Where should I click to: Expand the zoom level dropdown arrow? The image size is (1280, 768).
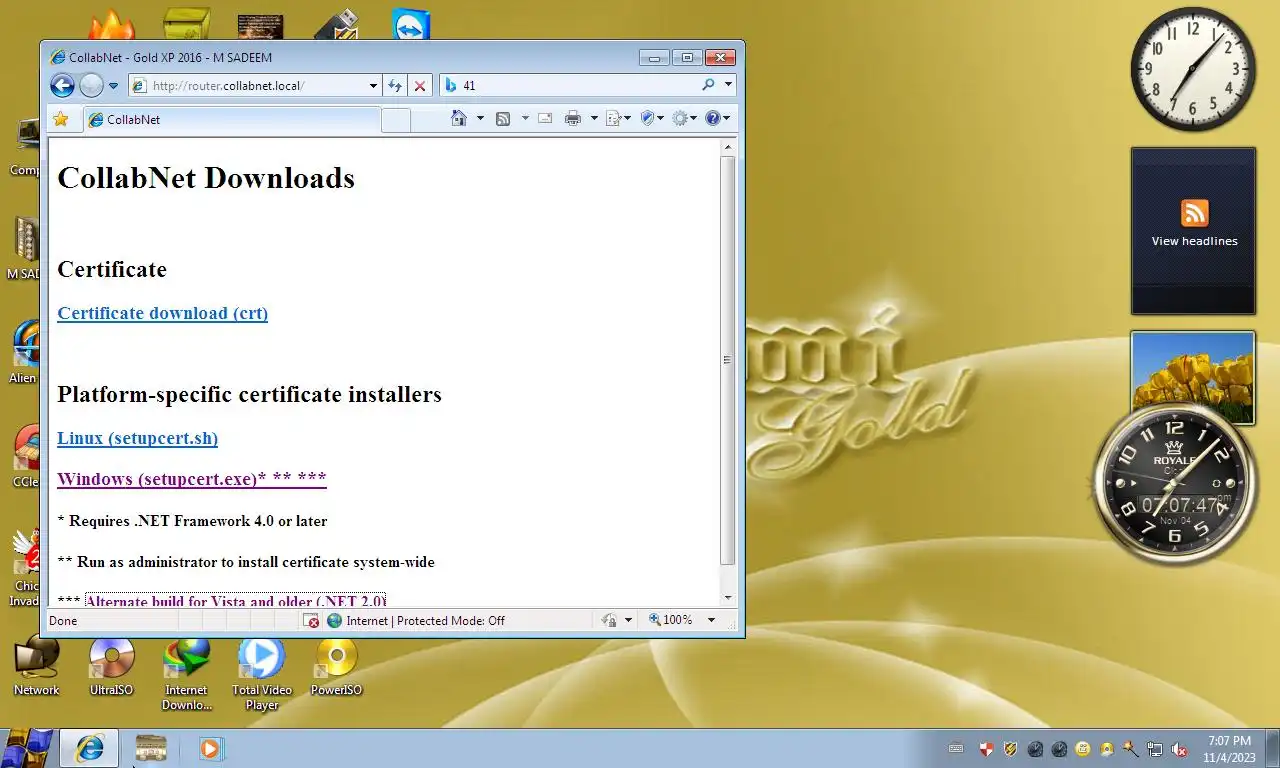(712, 620)
